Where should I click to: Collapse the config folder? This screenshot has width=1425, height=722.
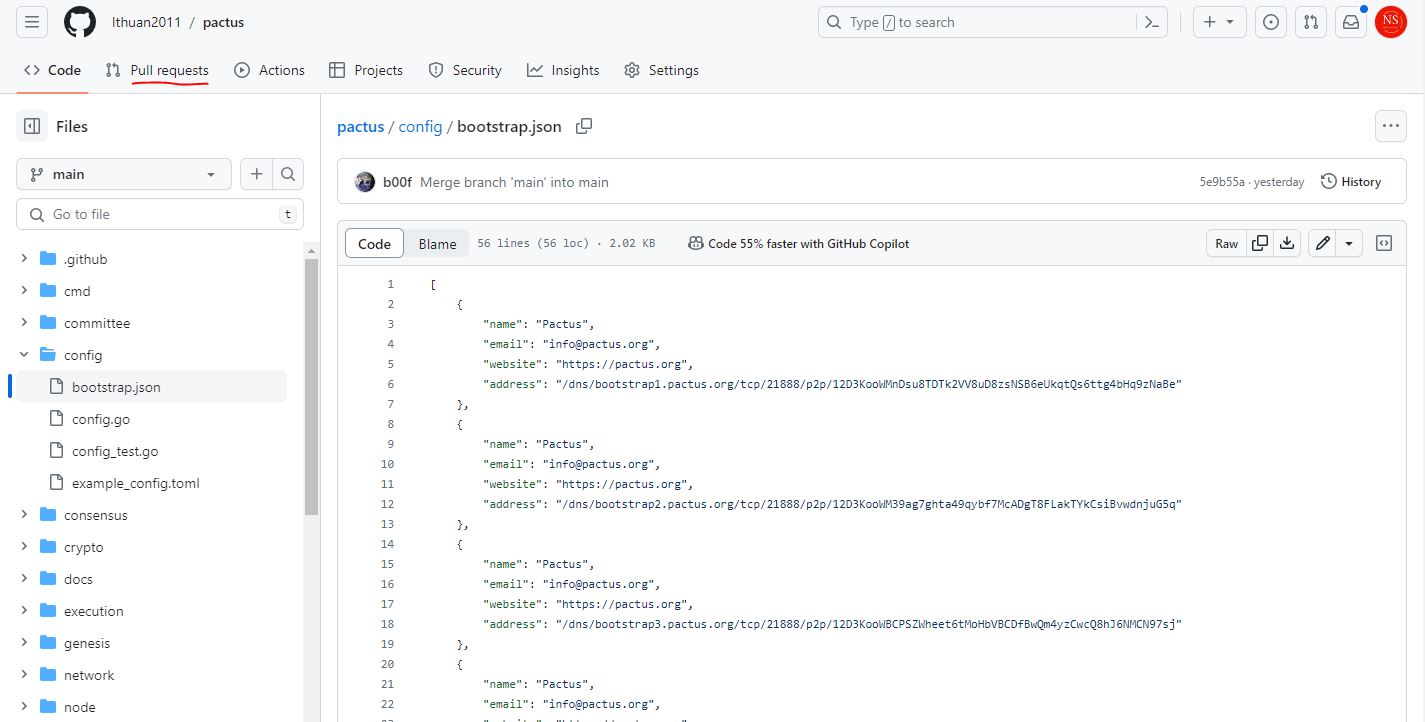tap(24, 355)
